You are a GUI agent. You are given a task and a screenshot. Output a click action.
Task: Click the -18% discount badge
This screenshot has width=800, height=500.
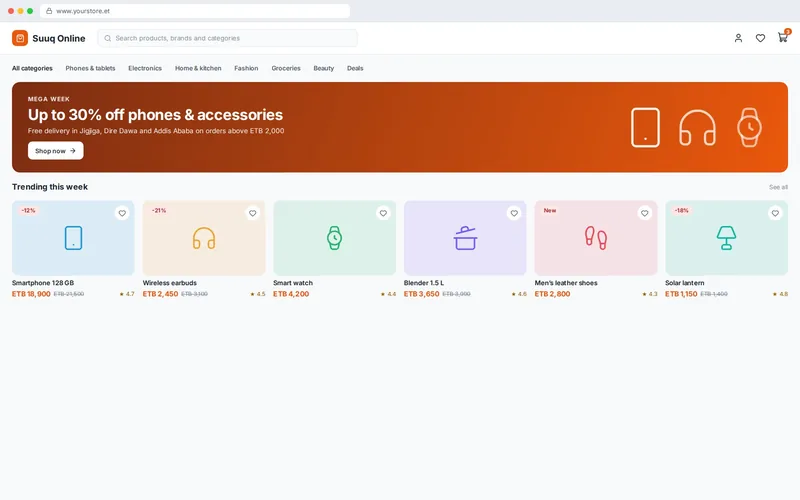click(x=682, y=210)
